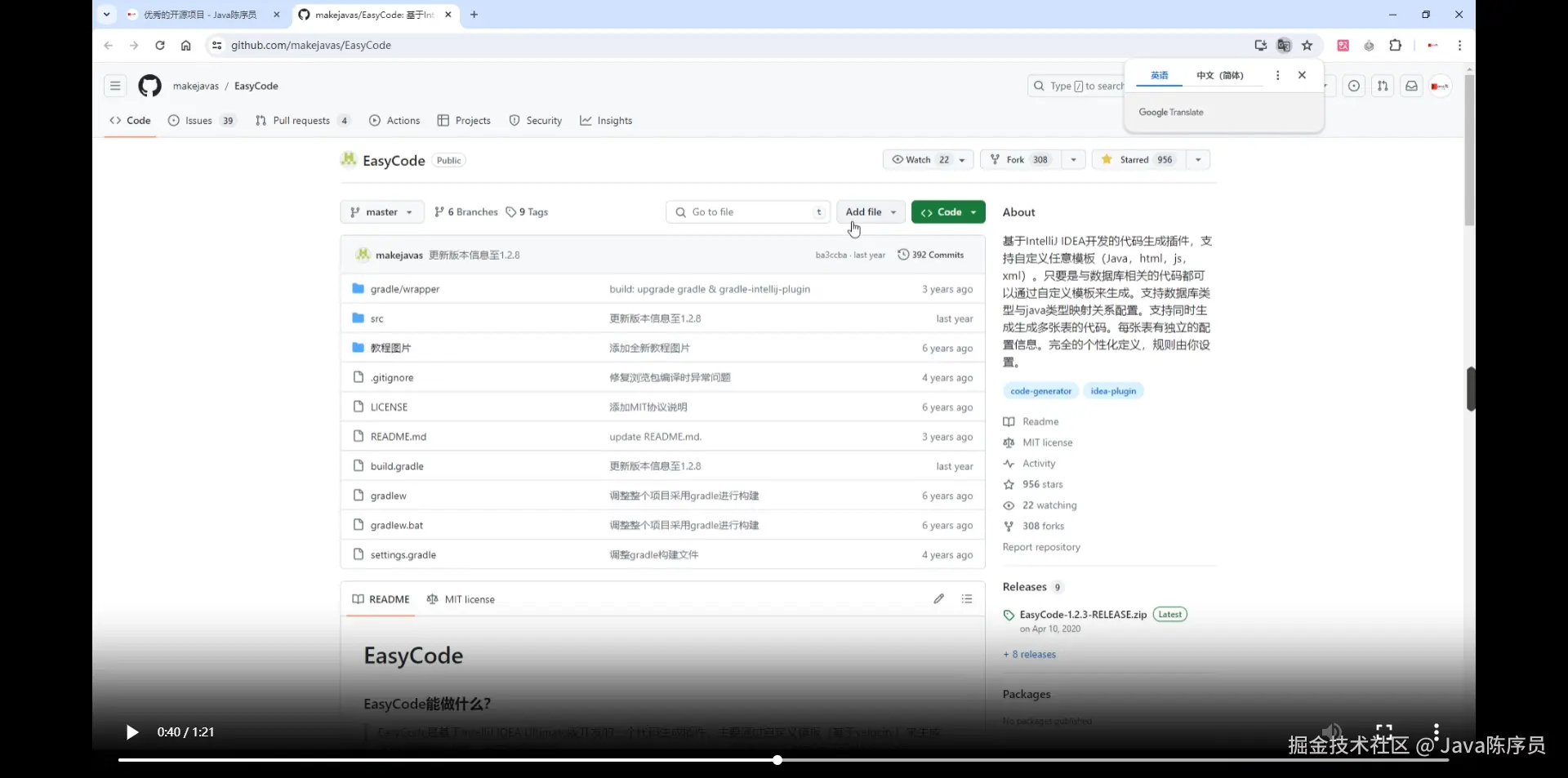Seek the video using the progress bar

coord(783,760)
